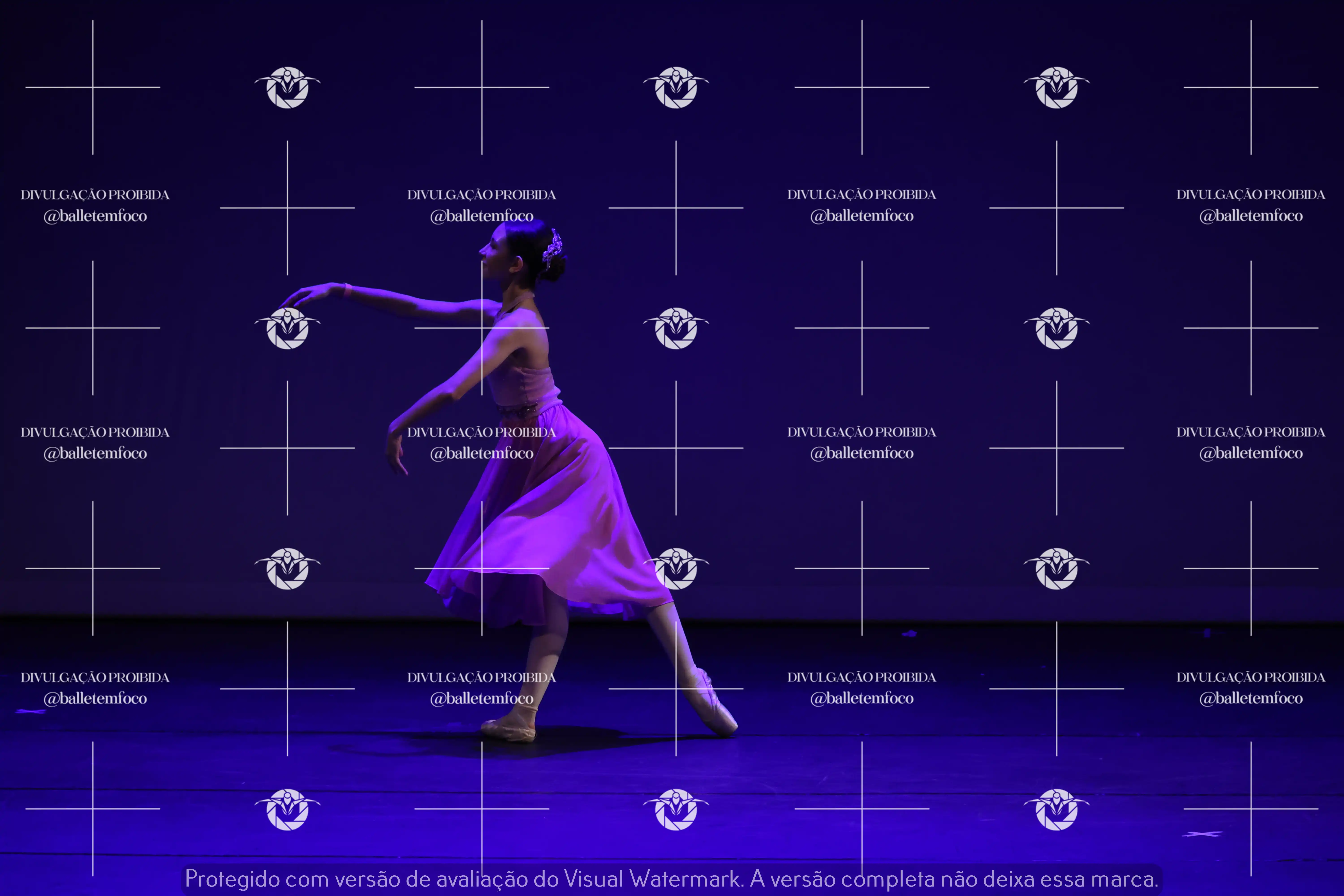The width and height of the screenshot is (1344, 896).
Task: Click the 'Visual Watermark' words in the bottom banner
Action: pos(651,879)
